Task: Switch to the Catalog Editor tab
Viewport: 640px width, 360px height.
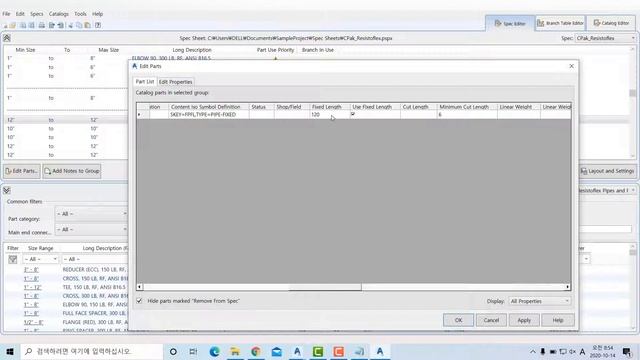Action: coord(611,23)
